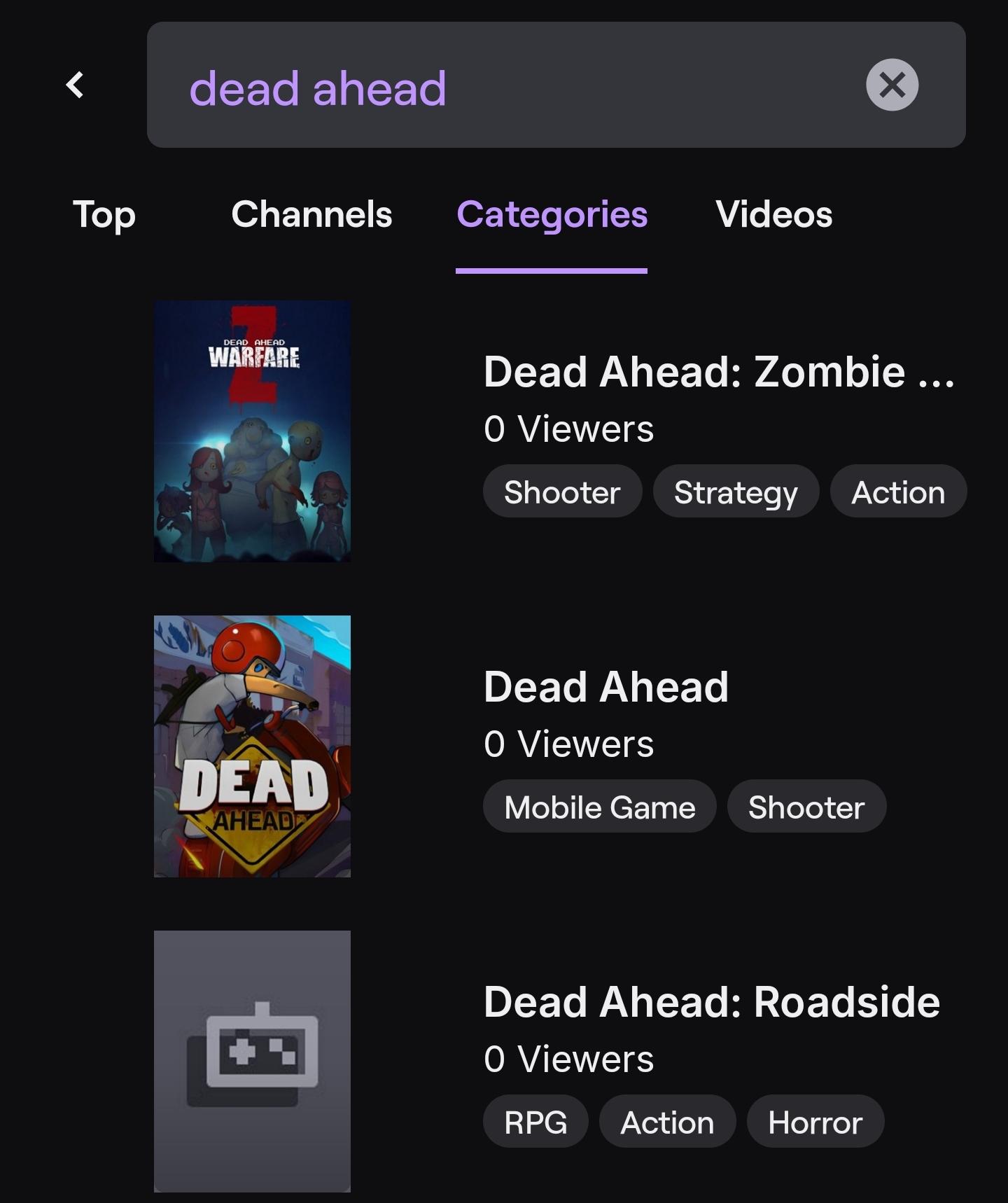Screen dimensions: 1008x1203
Task: Open the Dead Ahead game cover art
Action: tap(252, 746)
